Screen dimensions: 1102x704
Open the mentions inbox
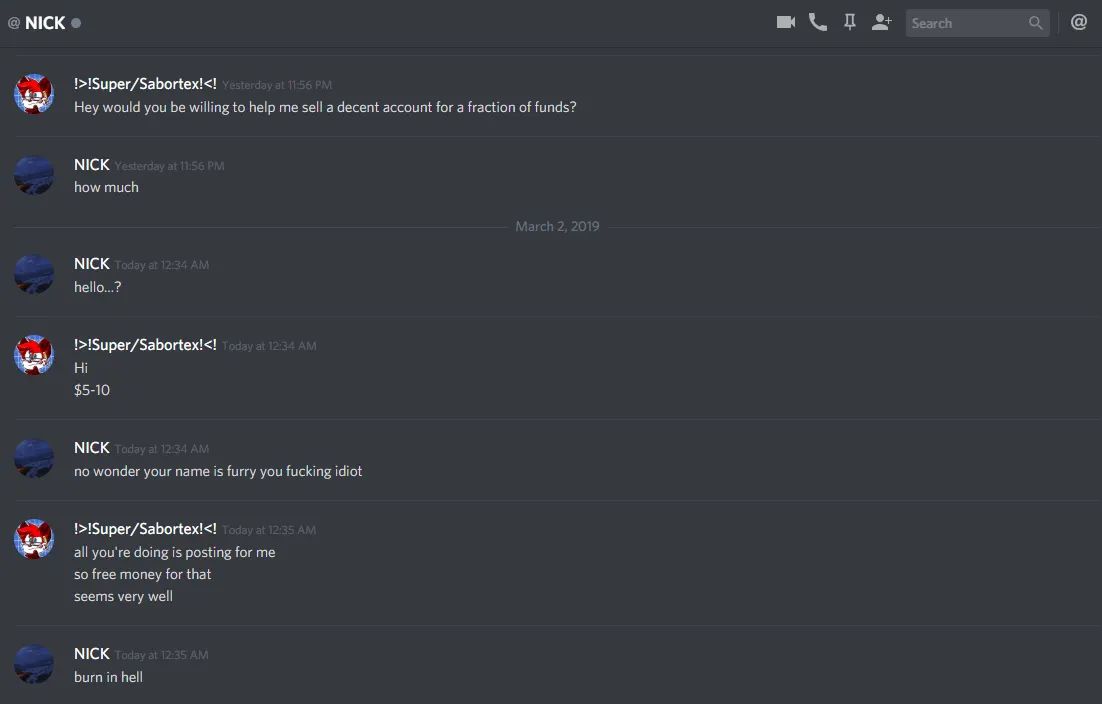[x=1079, y=22]
